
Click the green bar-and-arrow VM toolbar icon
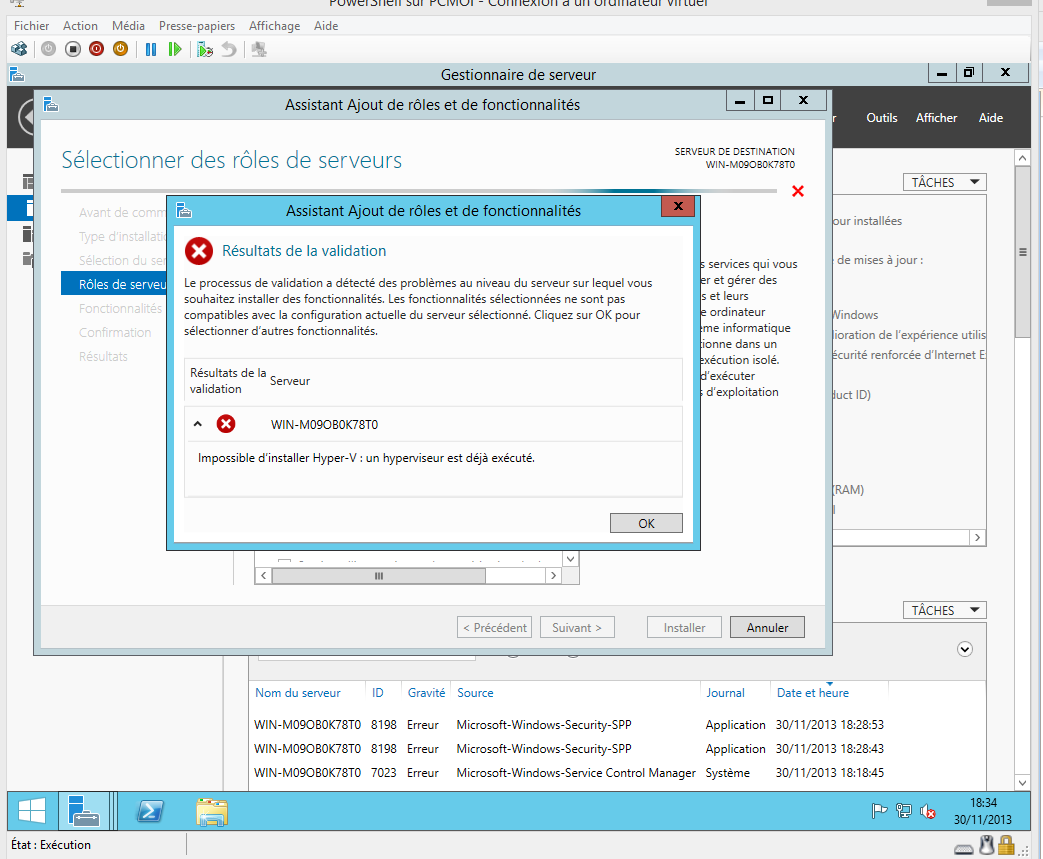pos(175,49)
